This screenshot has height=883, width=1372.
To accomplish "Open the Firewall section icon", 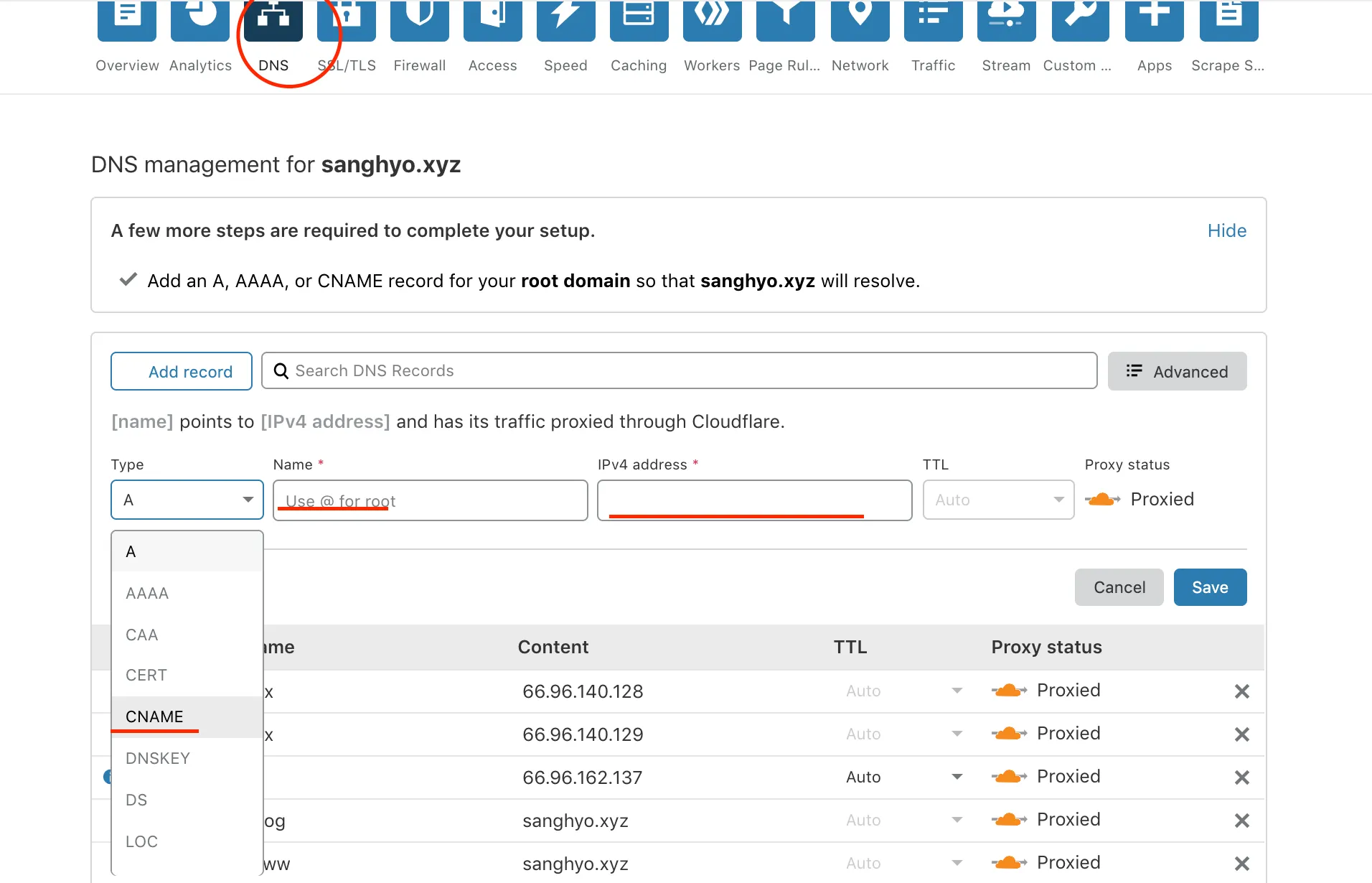I will (420, 20).
